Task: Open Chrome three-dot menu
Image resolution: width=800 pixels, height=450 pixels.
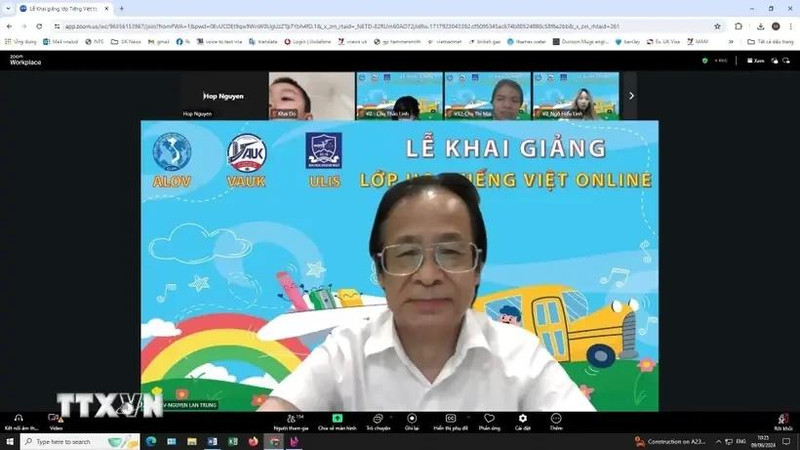Action: click(x=791, y=26)
